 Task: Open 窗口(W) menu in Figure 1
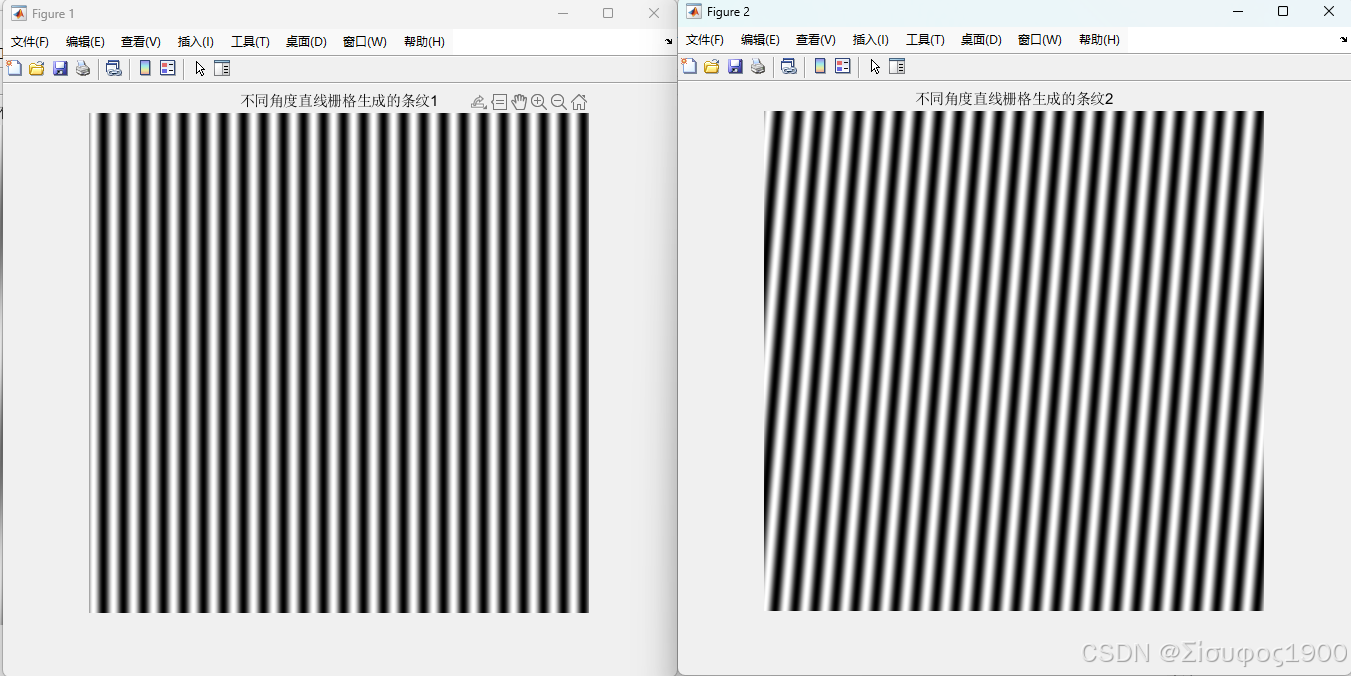(x=364, y=42)
